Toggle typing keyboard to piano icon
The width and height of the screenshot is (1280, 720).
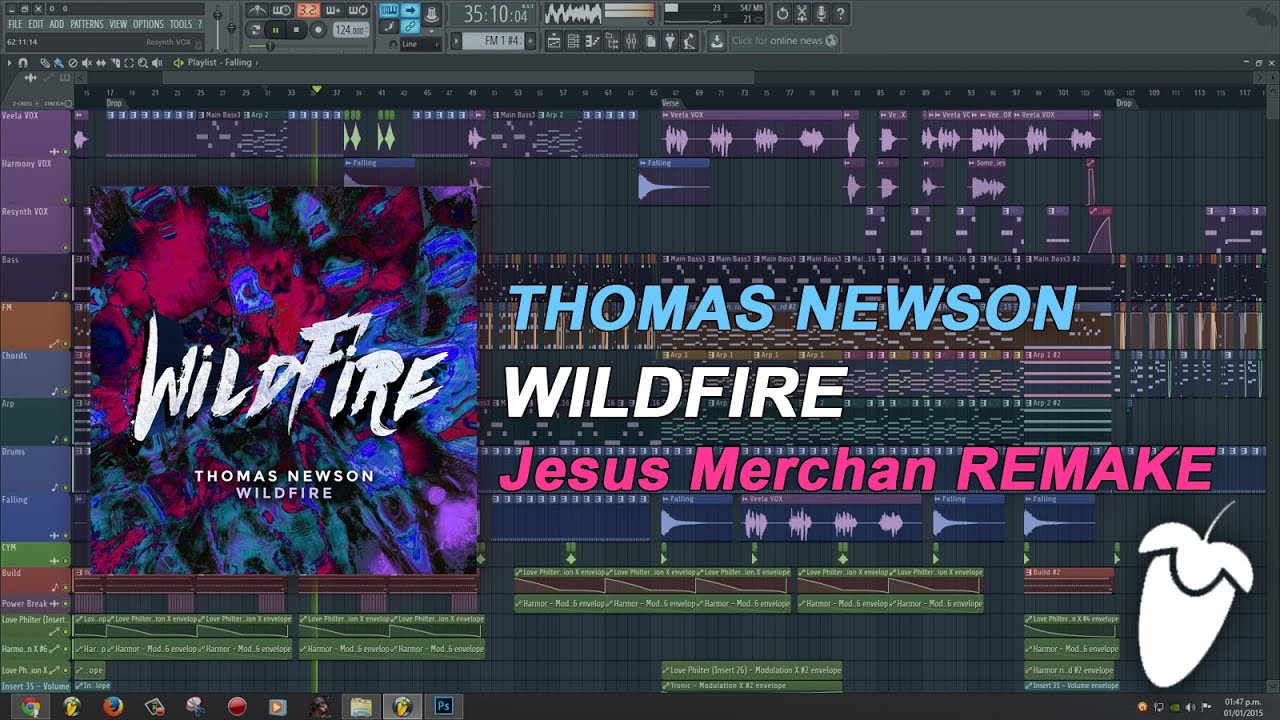click(389, 10)
